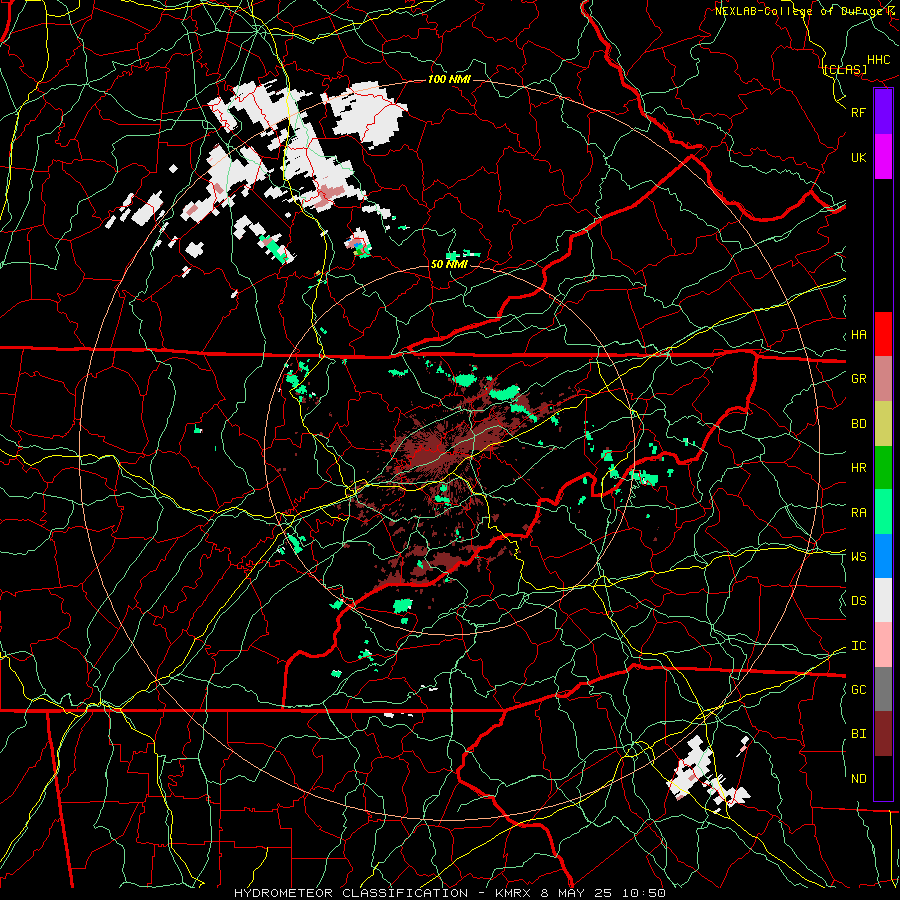Click the "NEXLAB-College of DuPage" header text

coord(800,11)
